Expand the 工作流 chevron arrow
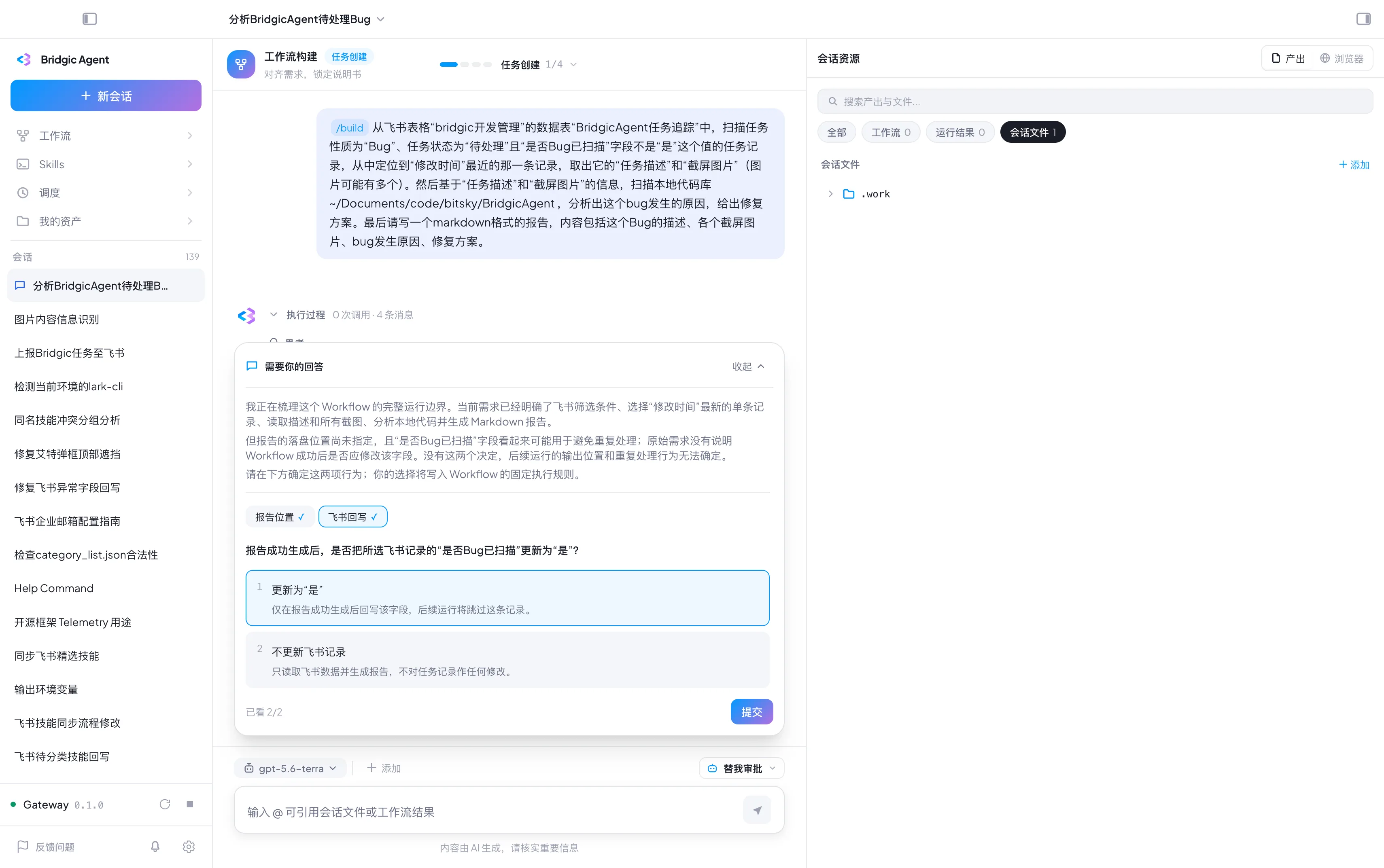 (x=189, y=135)
